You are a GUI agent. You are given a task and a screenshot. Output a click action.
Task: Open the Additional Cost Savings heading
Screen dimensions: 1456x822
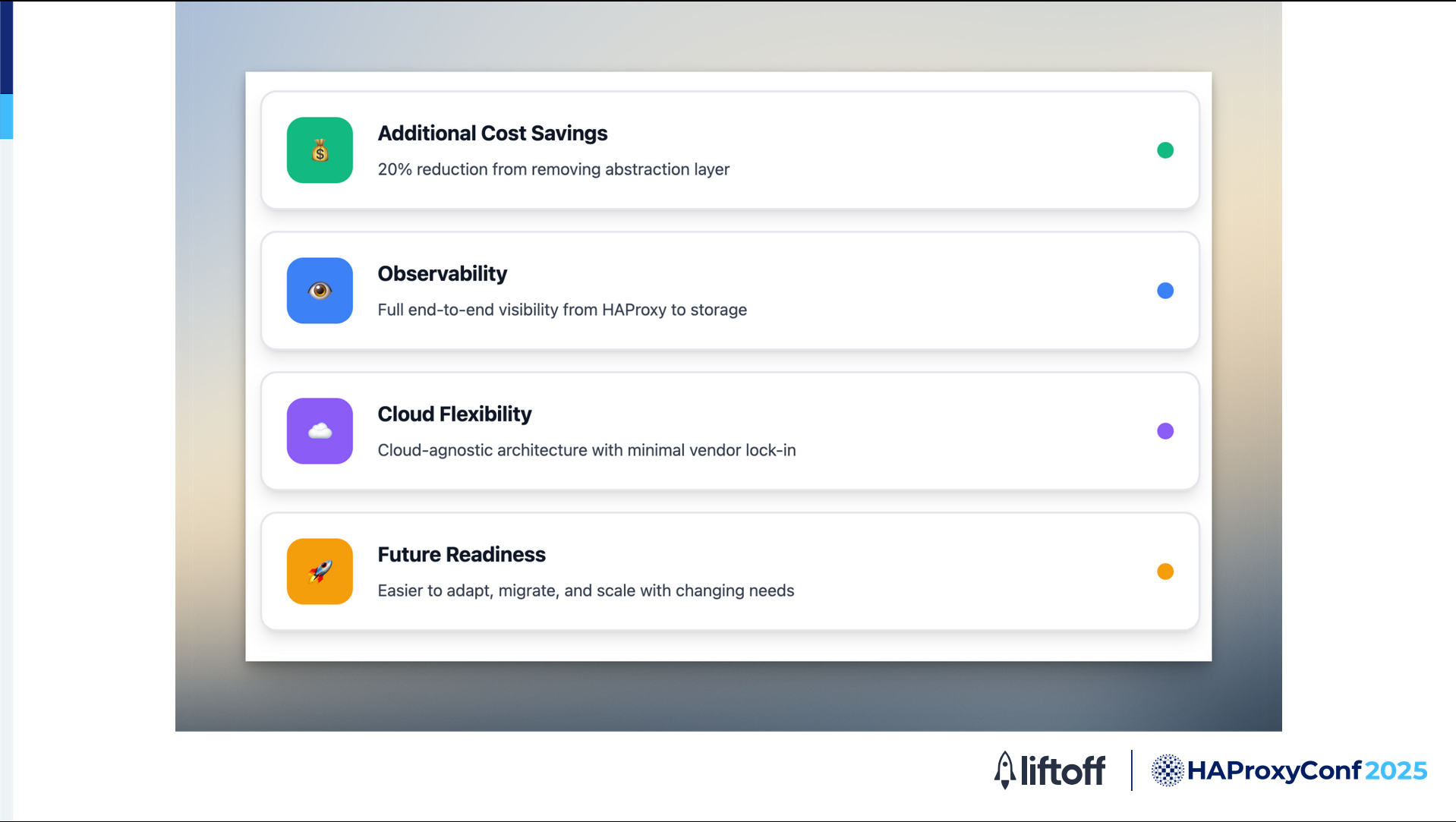click(x=493, y=133)
